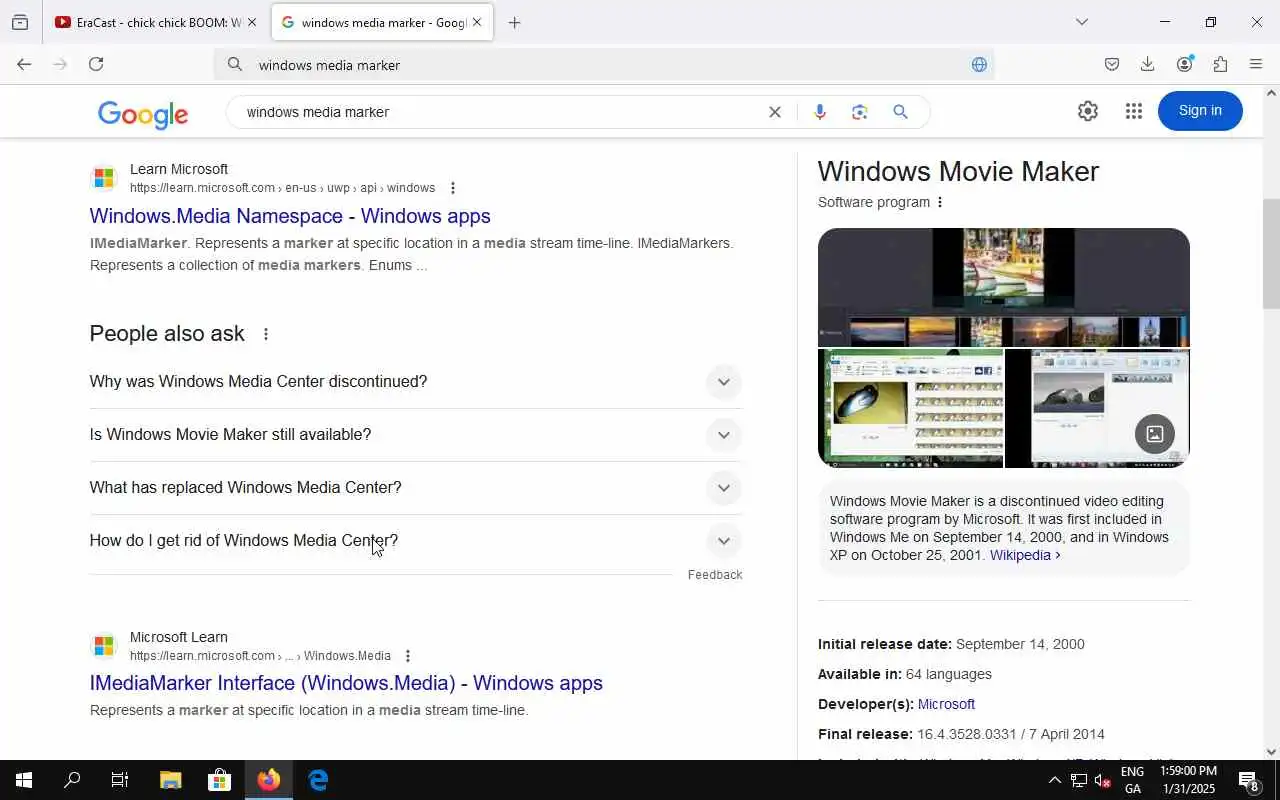Go back to previous page

[24, 64]
